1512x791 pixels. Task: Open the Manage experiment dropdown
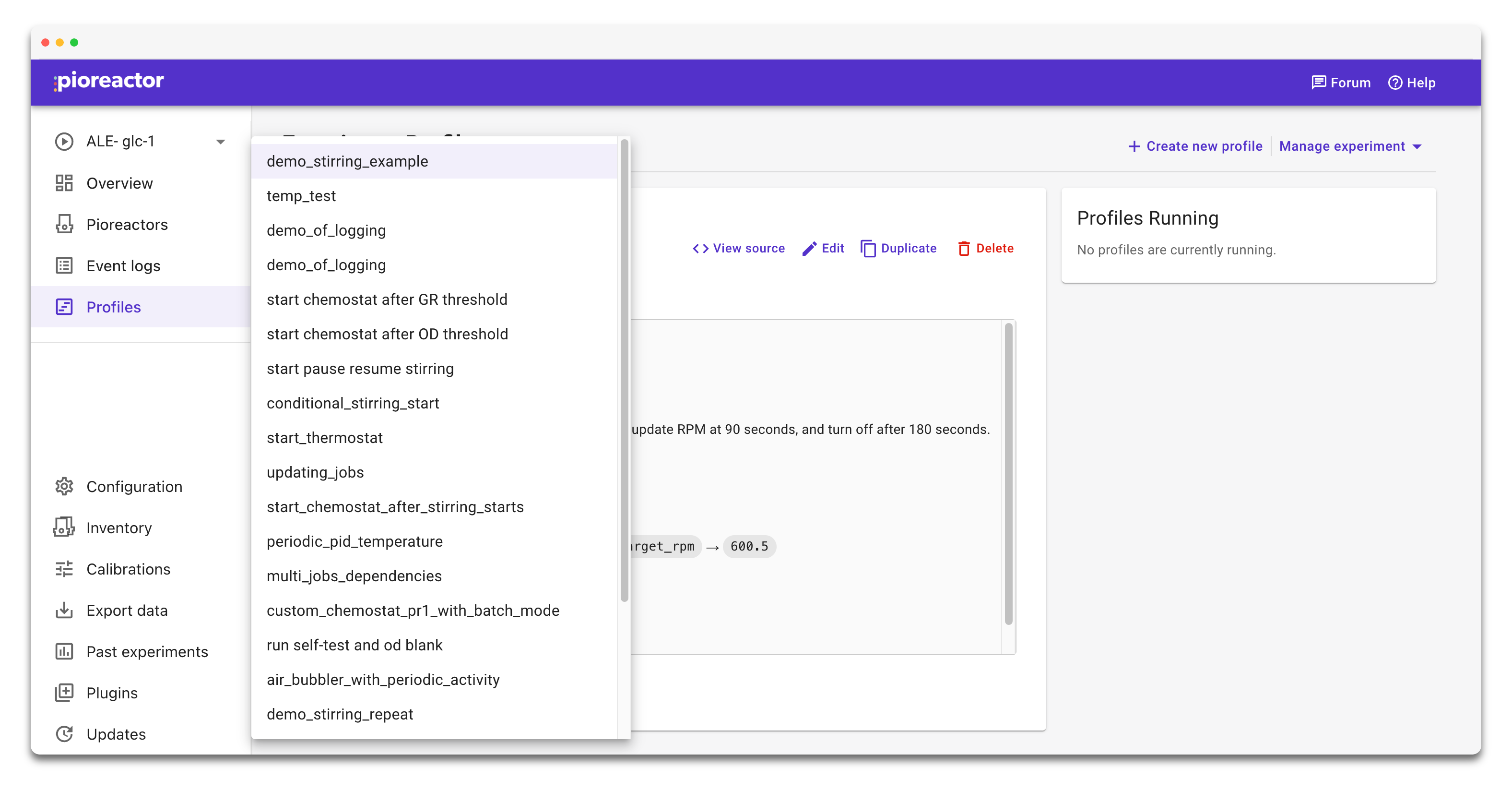click(1350, 146)
